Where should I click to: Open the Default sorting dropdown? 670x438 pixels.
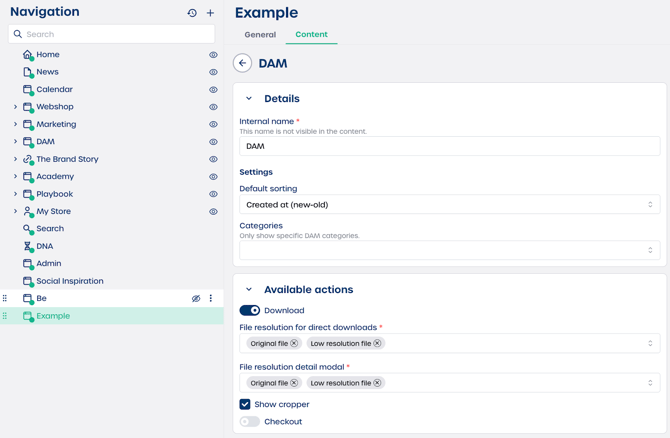[449, 205]
